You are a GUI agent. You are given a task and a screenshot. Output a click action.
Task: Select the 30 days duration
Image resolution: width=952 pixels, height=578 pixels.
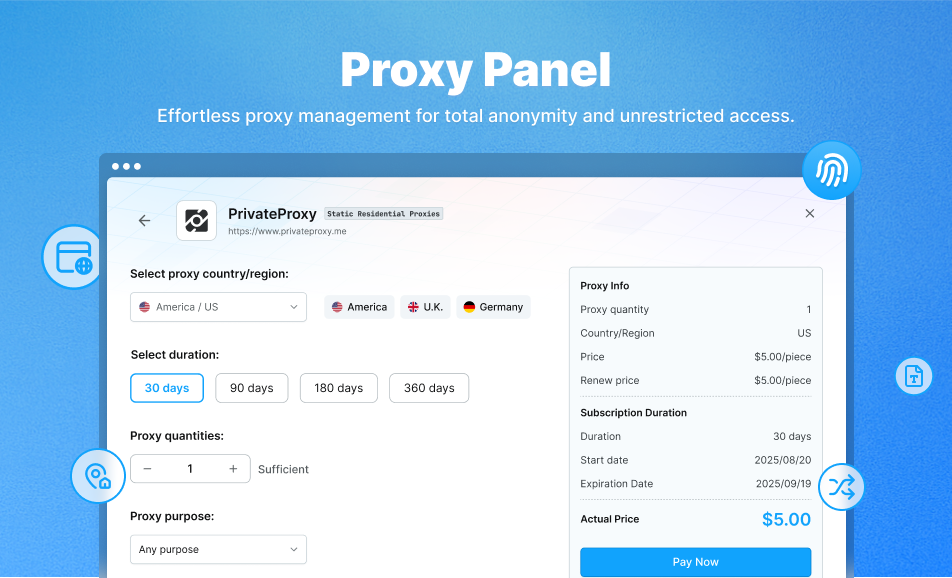pos(167,388)
